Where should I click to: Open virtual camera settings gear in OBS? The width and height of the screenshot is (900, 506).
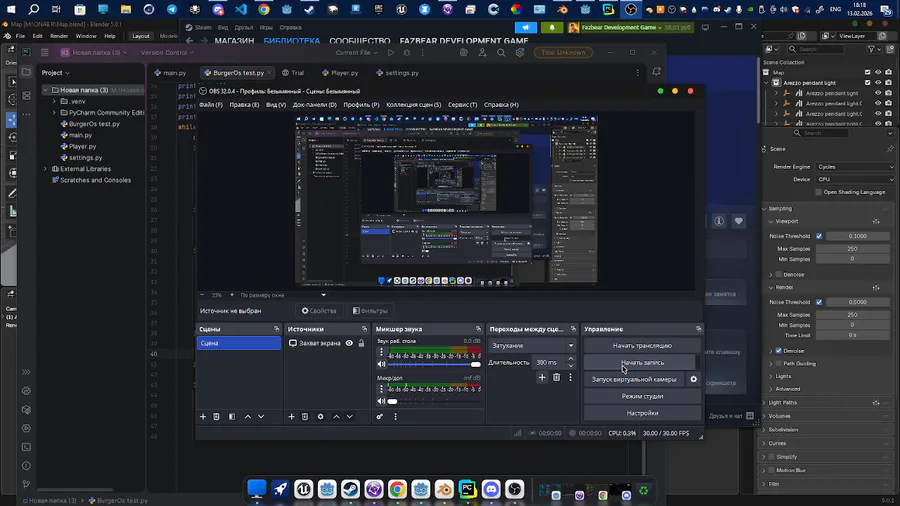693,379
